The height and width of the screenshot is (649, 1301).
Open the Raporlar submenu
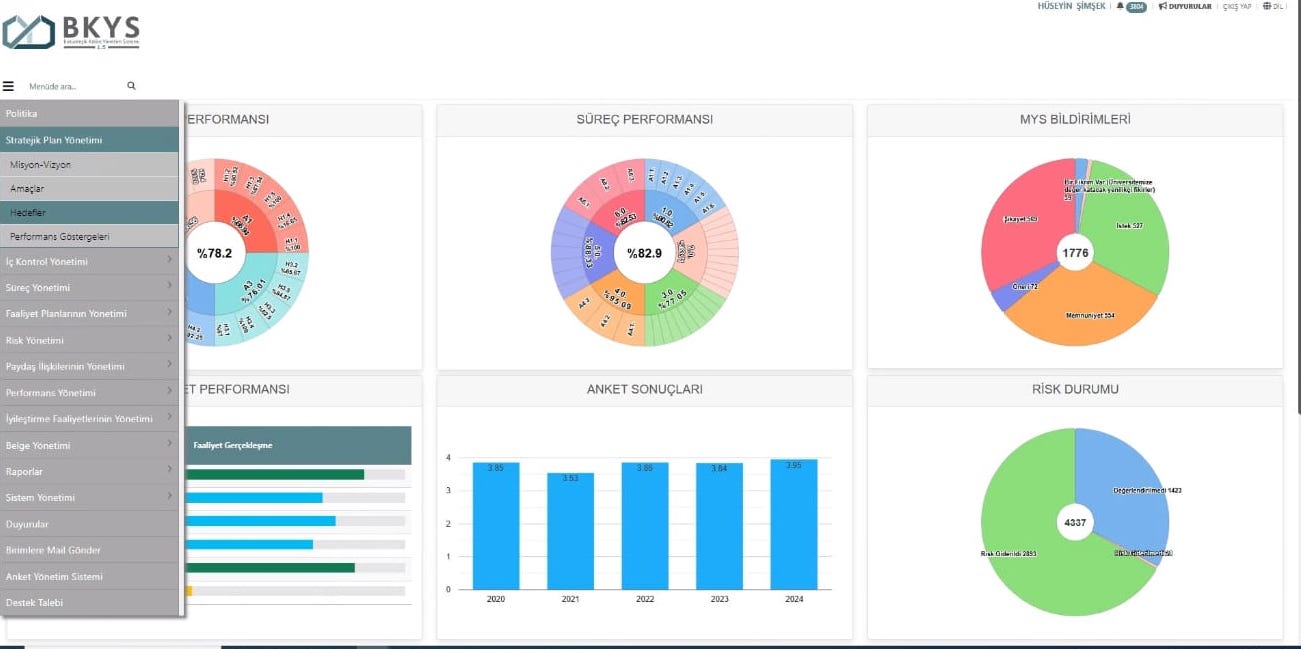[x=169, y=471]
